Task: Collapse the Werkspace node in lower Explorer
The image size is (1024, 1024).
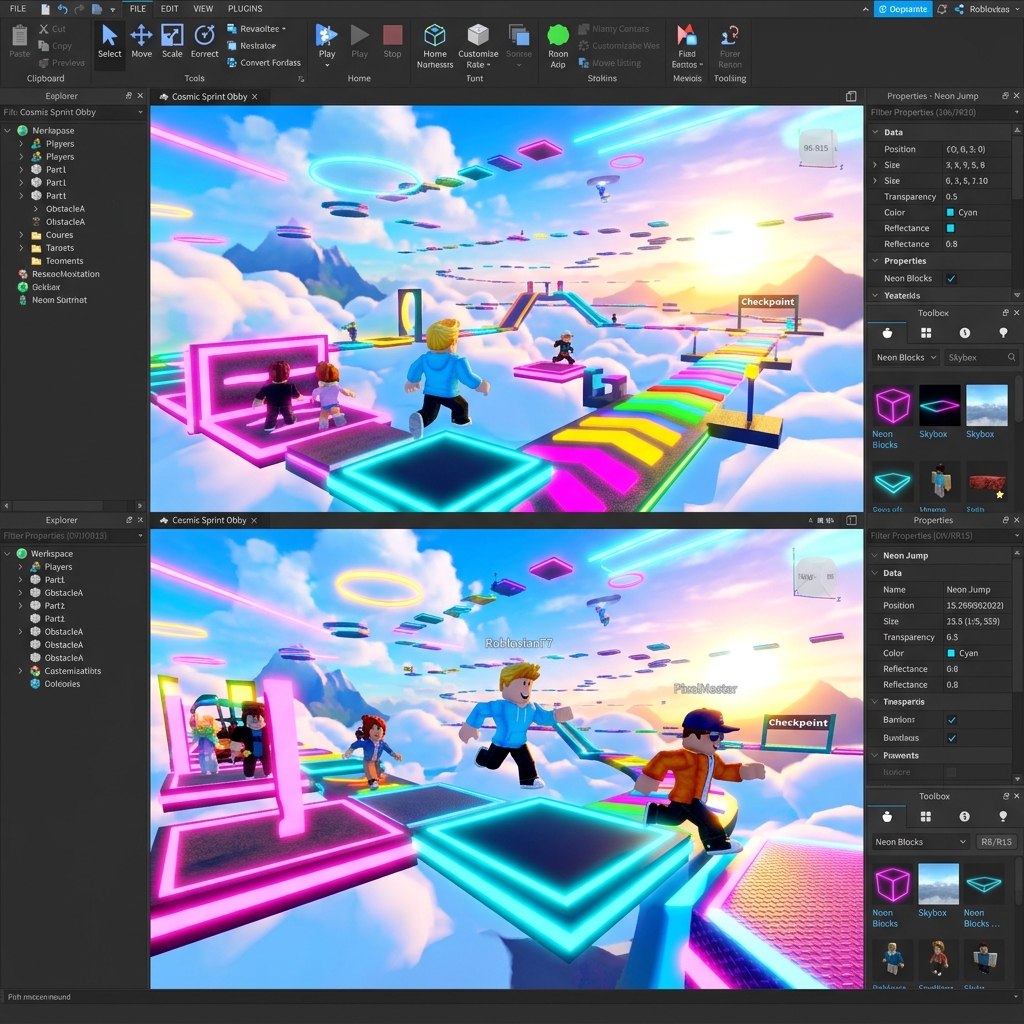Action: coord(7,554)
